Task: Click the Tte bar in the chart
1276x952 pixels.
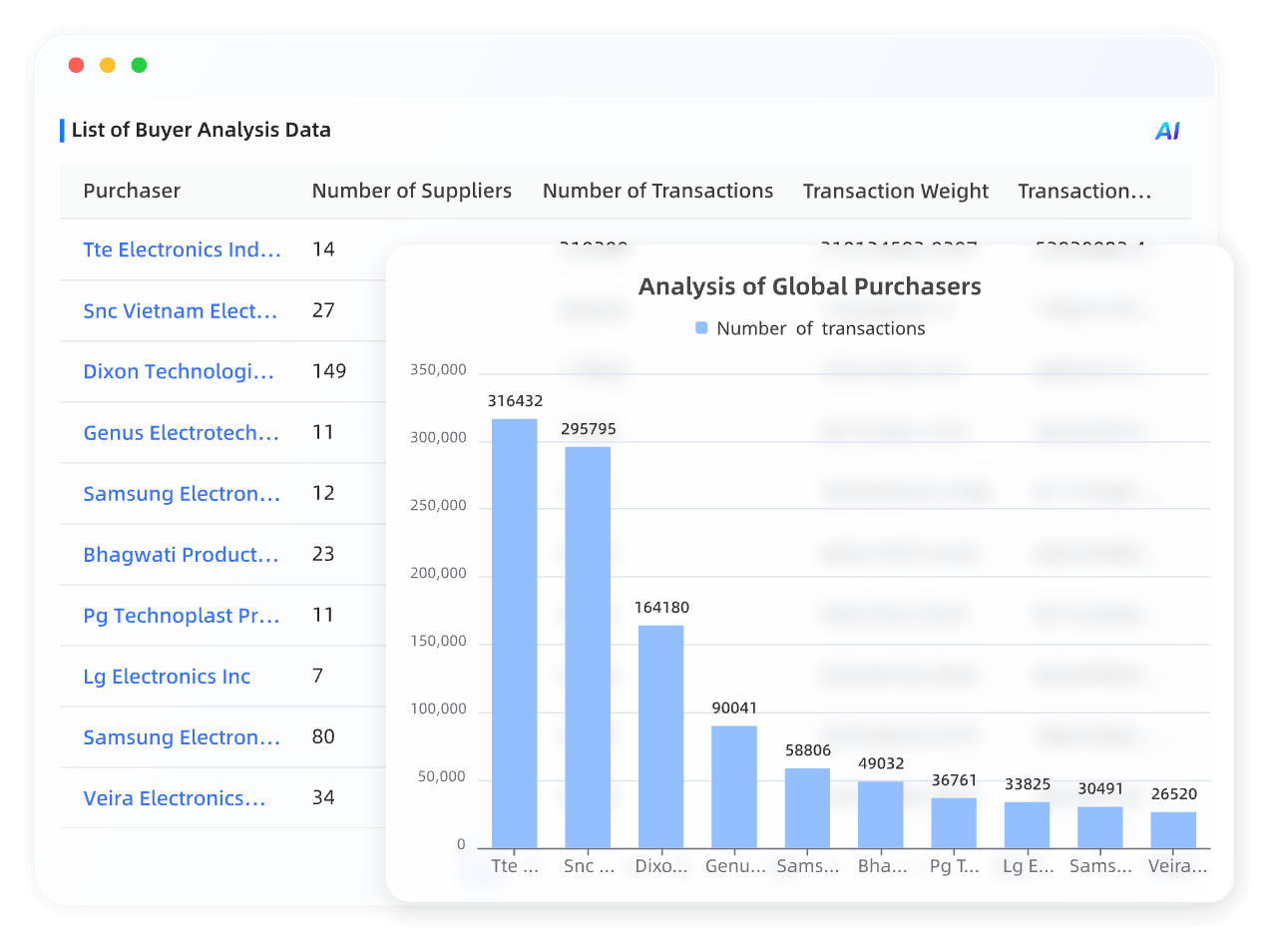Action: click(515, 629)
